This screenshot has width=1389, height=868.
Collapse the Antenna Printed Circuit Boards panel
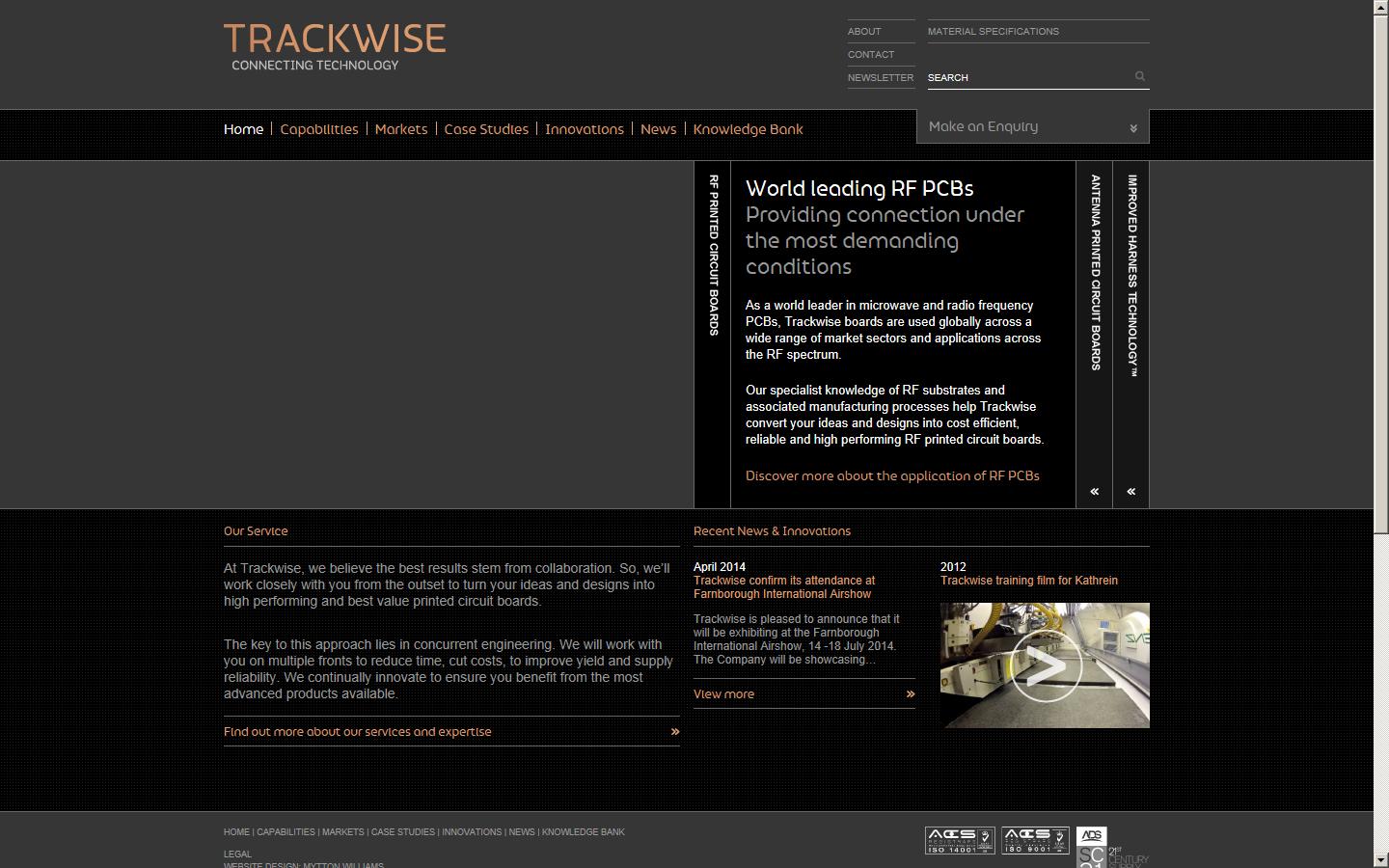point(1094,491)
